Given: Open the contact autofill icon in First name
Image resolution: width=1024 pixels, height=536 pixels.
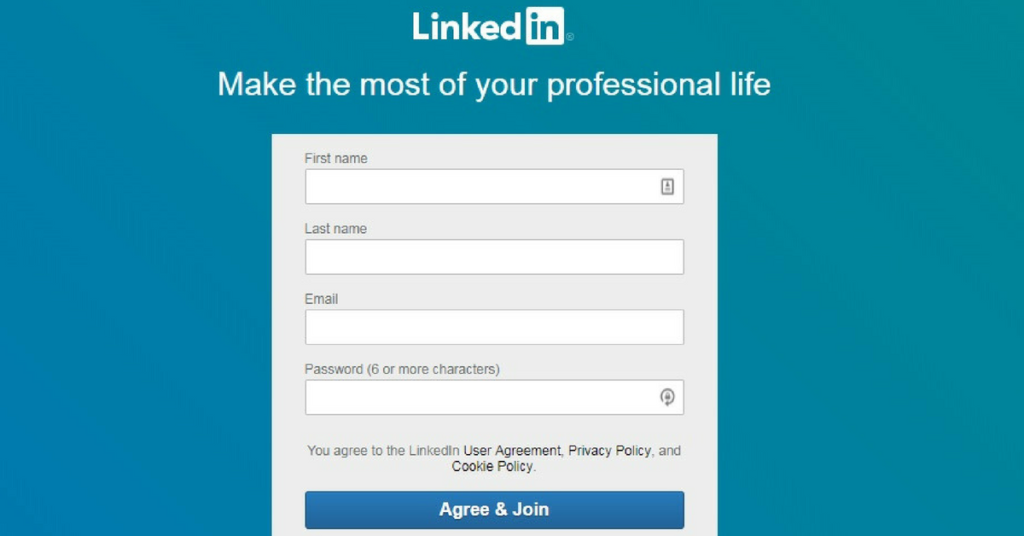Looking at the screenshot, I should [x=667, y=187].
